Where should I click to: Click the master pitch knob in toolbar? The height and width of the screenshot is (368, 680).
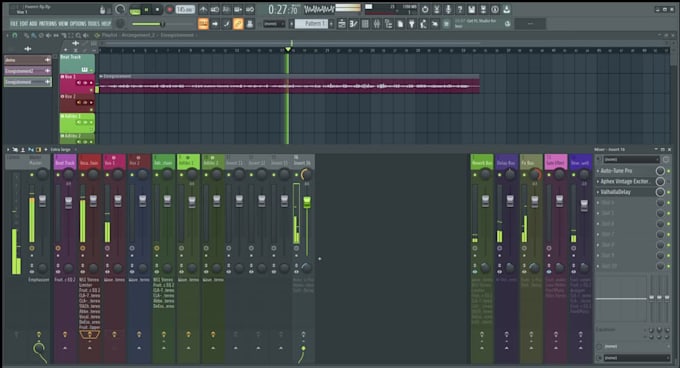click(121, 24)
